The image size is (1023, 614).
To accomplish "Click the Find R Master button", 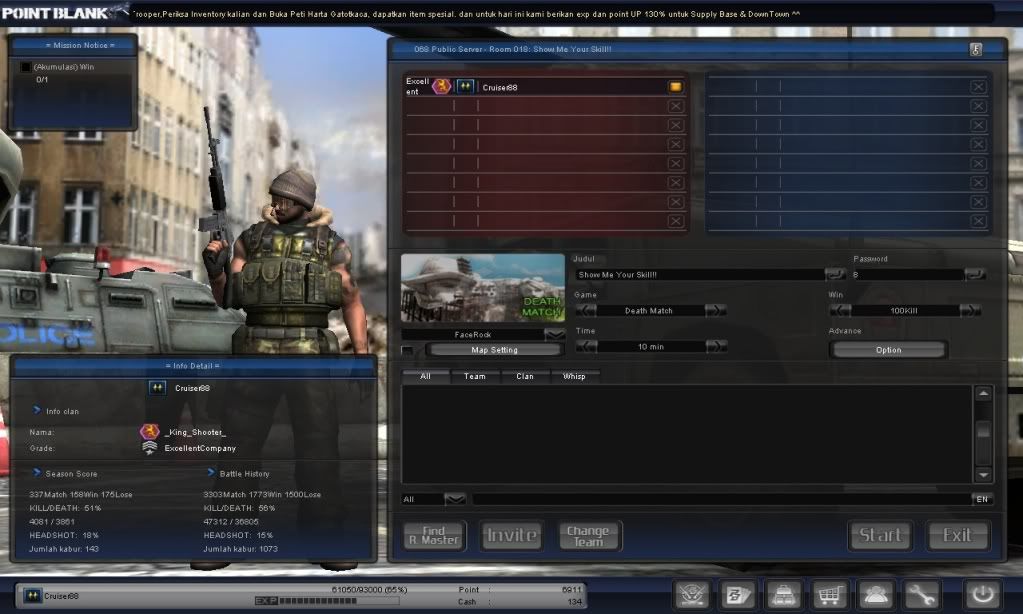I will click(435, 536).
